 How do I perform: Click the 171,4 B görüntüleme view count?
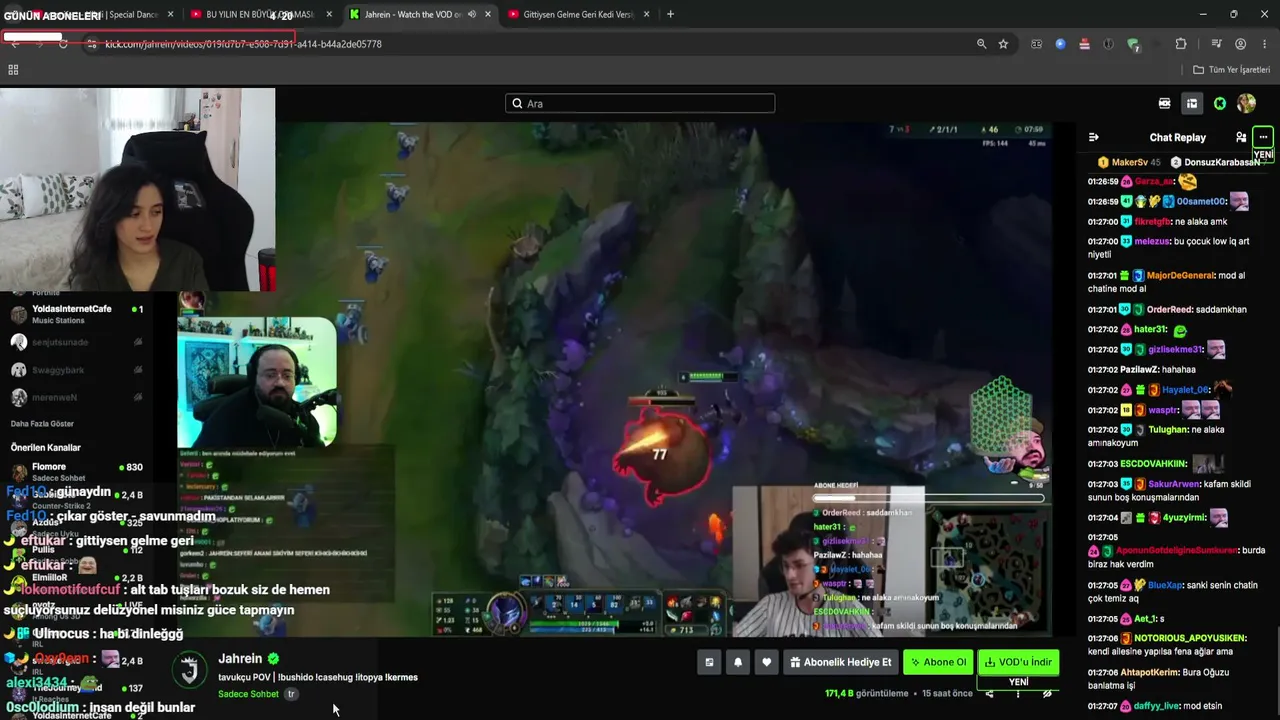click(867, 693)
